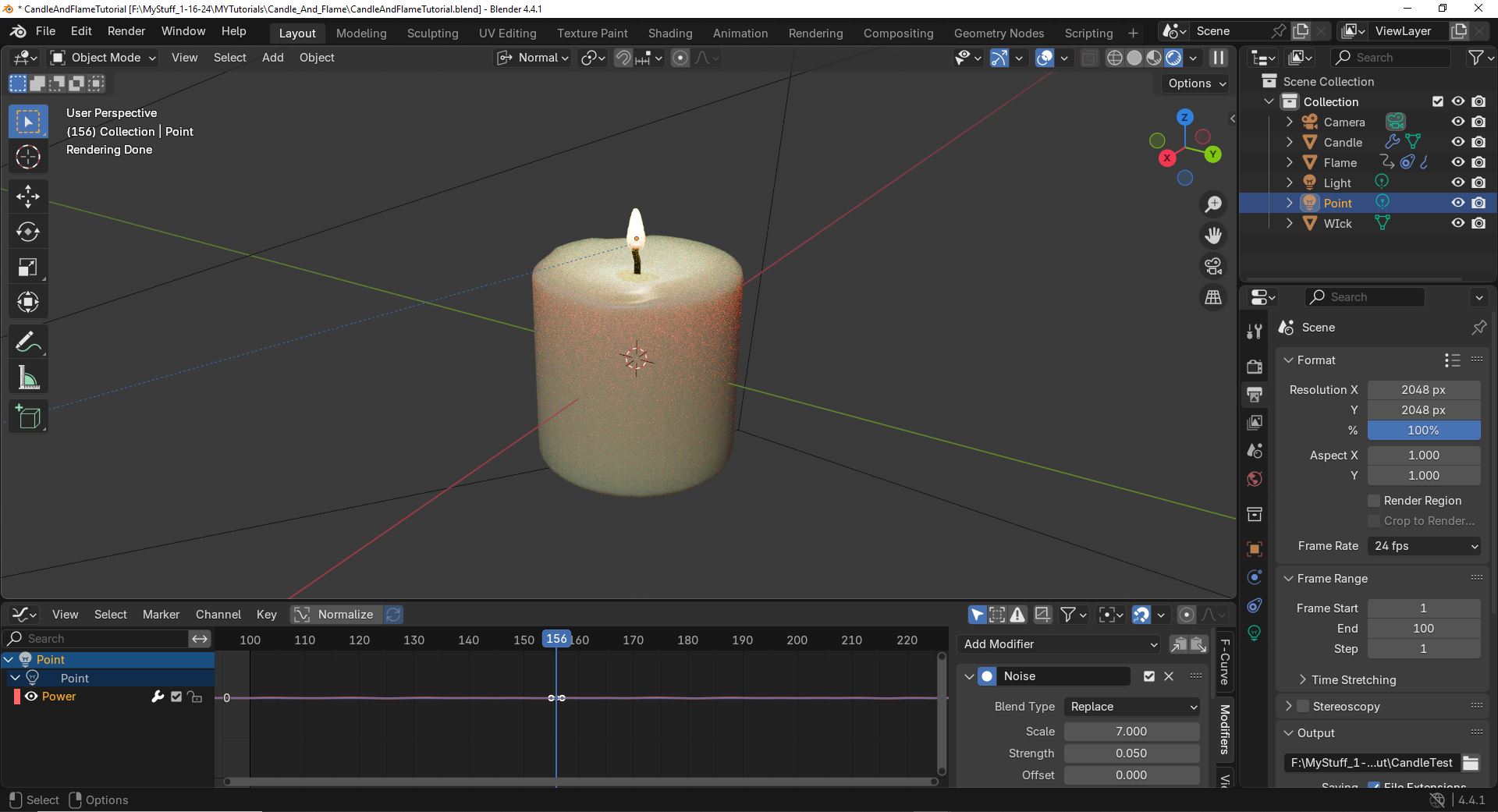This screenshot has width=1498, height=812.
Task: Open the Blend Type Replace dropdown
Action: pos(1132,707)
